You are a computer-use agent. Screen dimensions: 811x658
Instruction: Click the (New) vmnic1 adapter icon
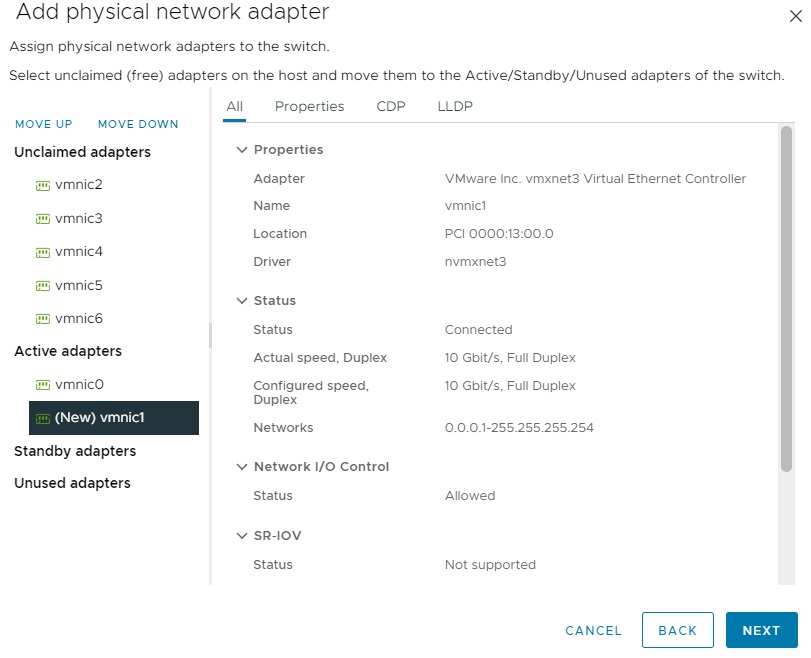coord(43,418)
